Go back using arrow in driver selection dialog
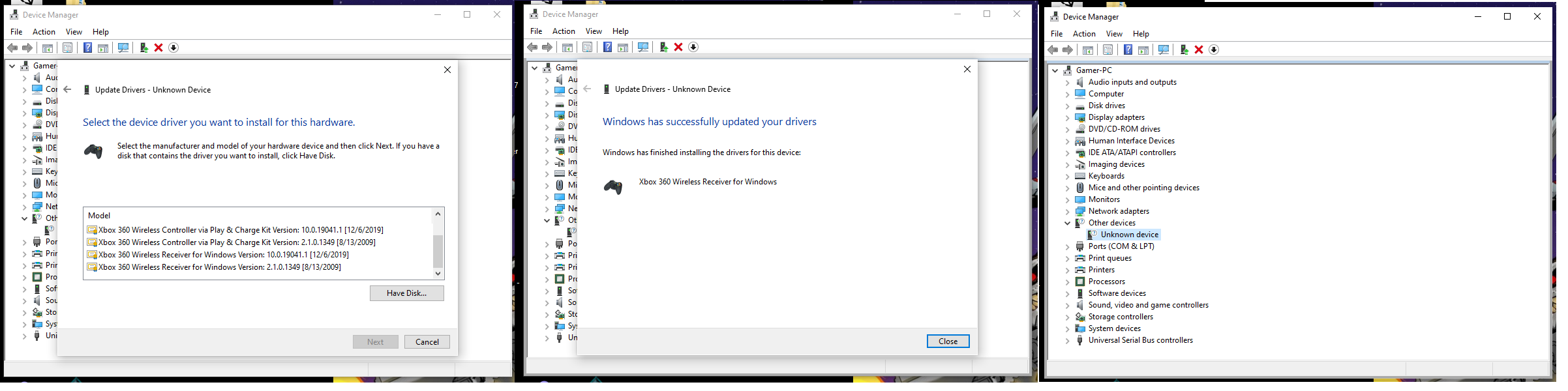 pos(67,90)
